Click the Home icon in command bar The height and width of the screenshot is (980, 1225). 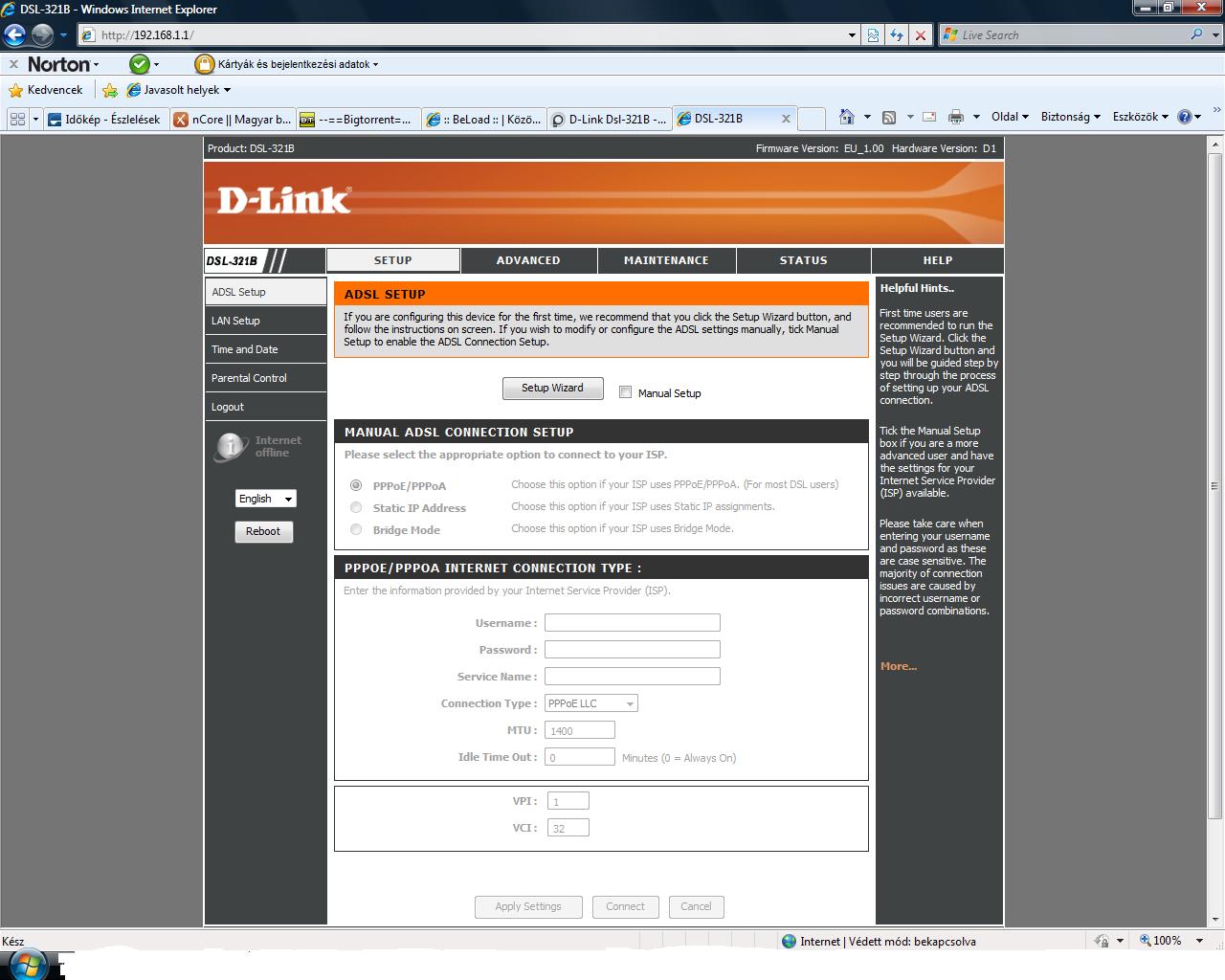pyautogui.click(x=846, y=117)
